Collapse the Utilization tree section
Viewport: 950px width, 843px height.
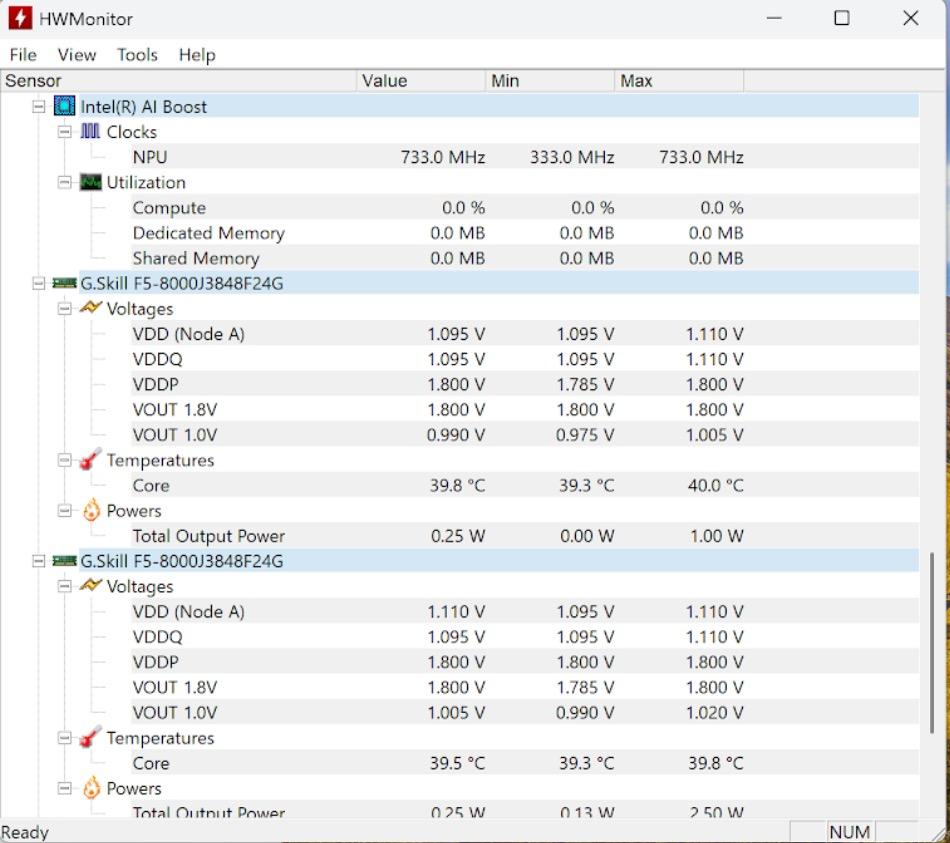64,182
